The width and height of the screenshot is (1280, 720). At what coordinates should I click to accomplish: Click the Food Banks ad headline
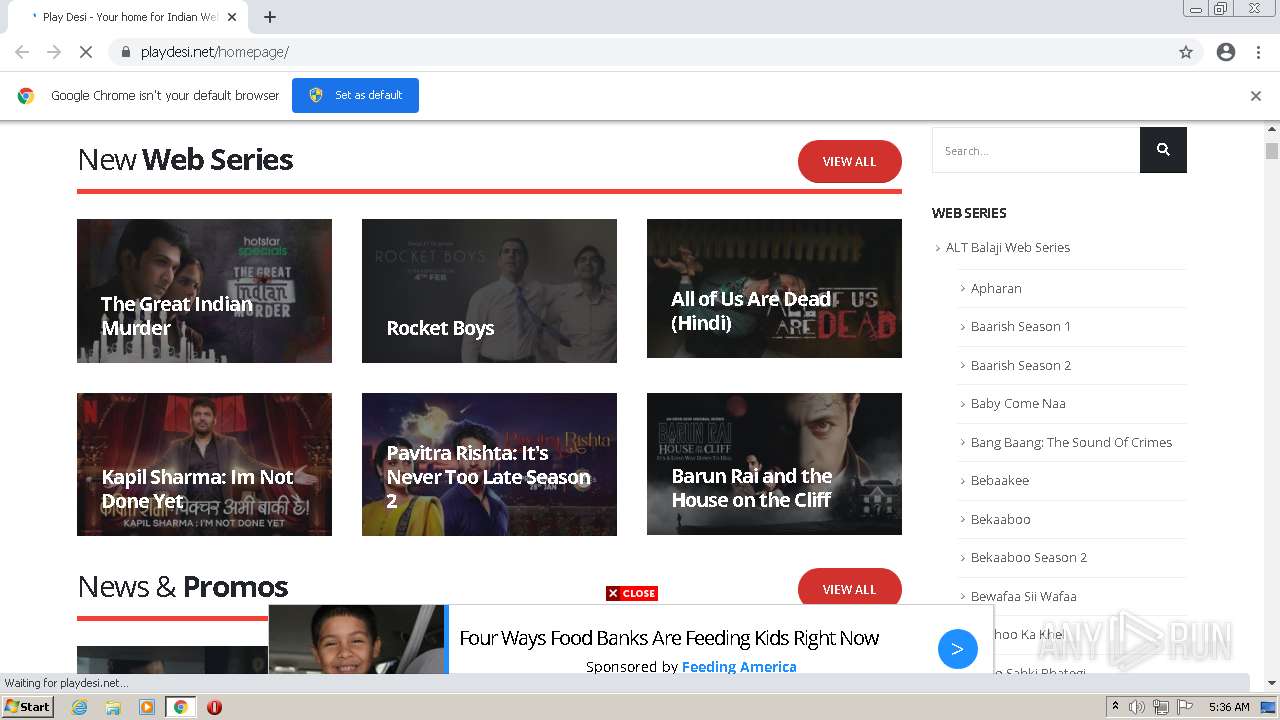click(x=669, y=638)
